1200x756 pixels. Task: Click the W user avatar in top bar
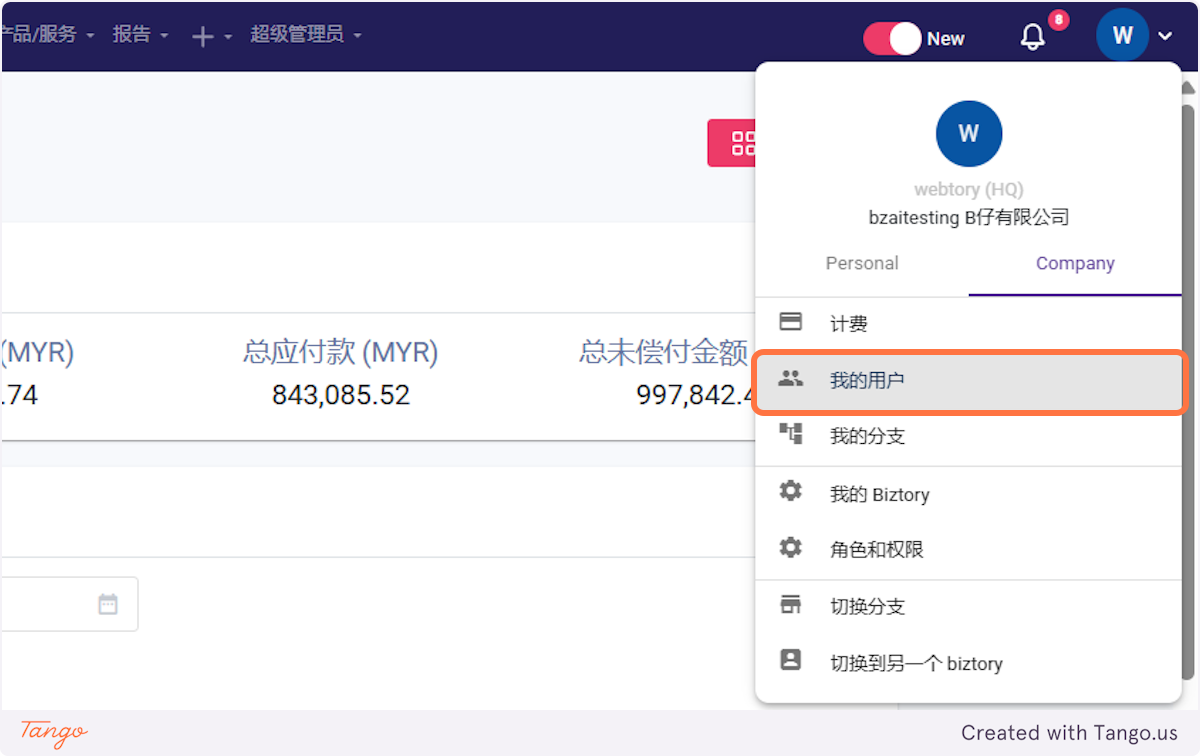1122,36
